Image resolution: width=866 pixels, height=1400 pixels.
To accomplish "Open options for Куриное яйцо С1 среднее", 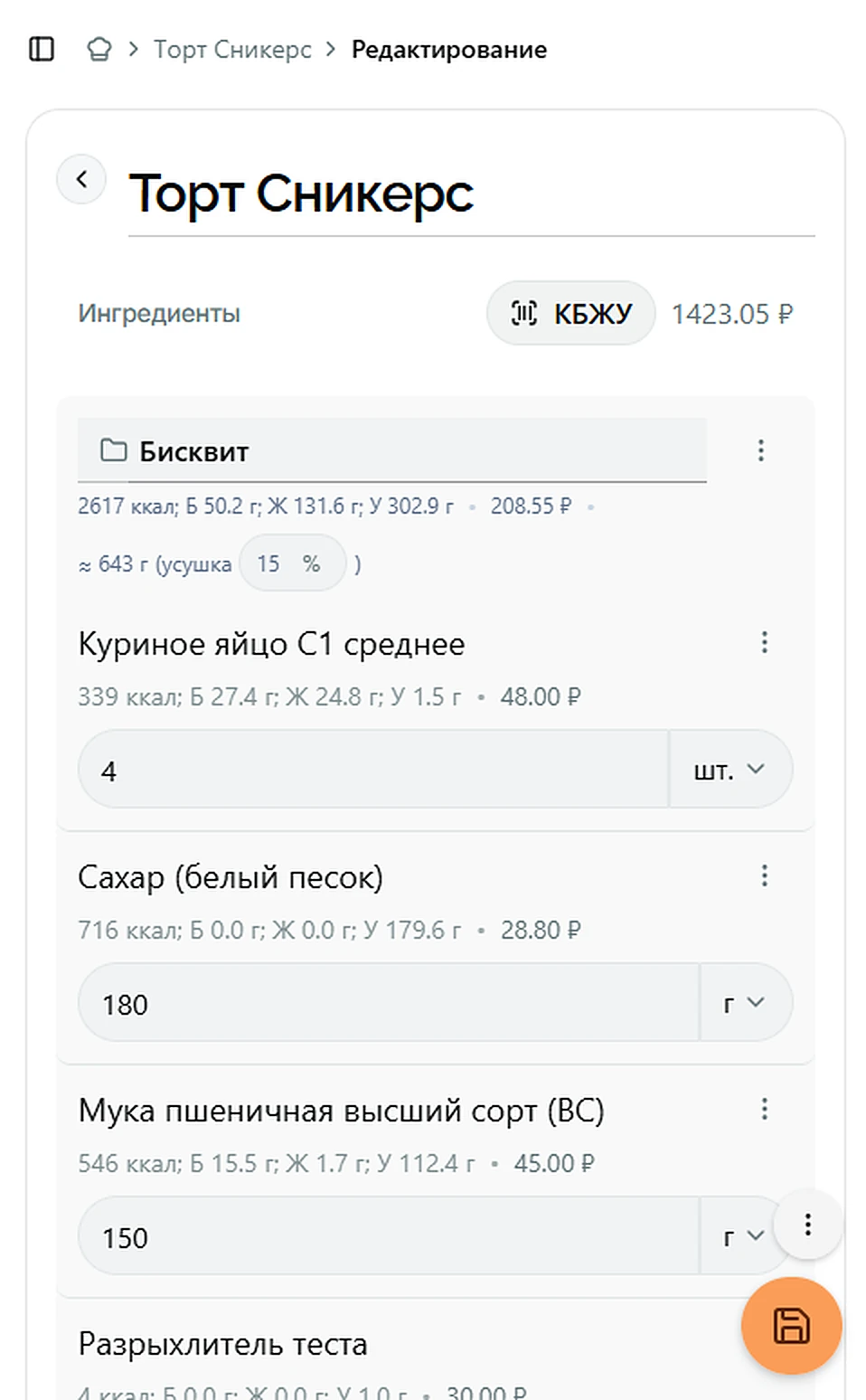I will (x=765, y=642).
